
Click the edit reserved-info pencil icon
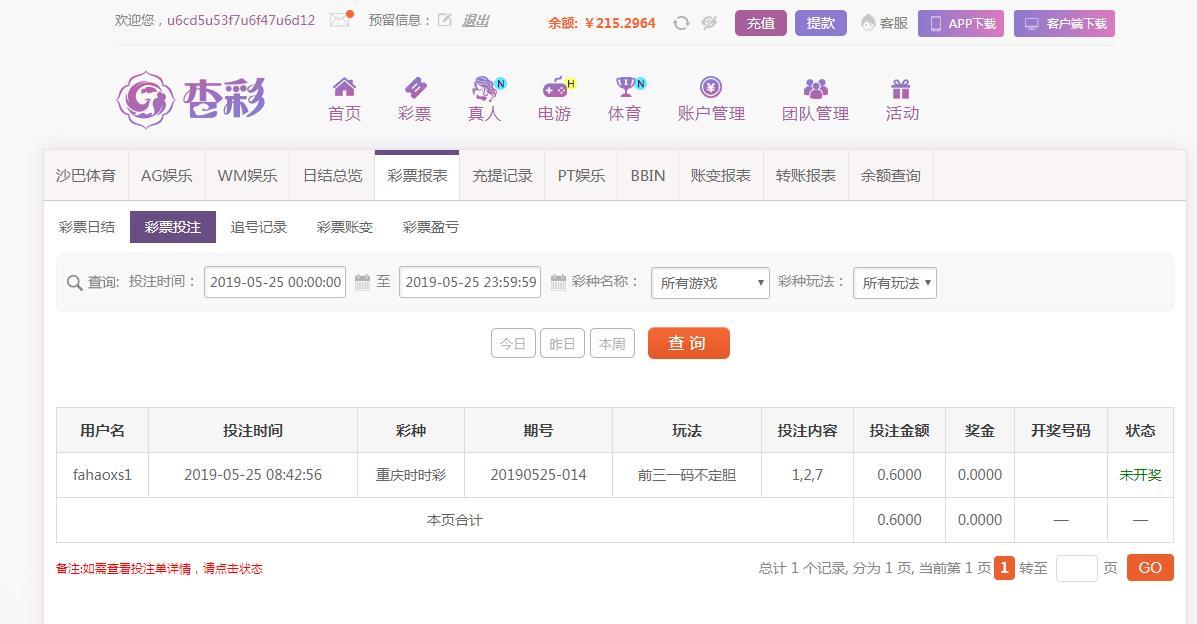(444, 21)
